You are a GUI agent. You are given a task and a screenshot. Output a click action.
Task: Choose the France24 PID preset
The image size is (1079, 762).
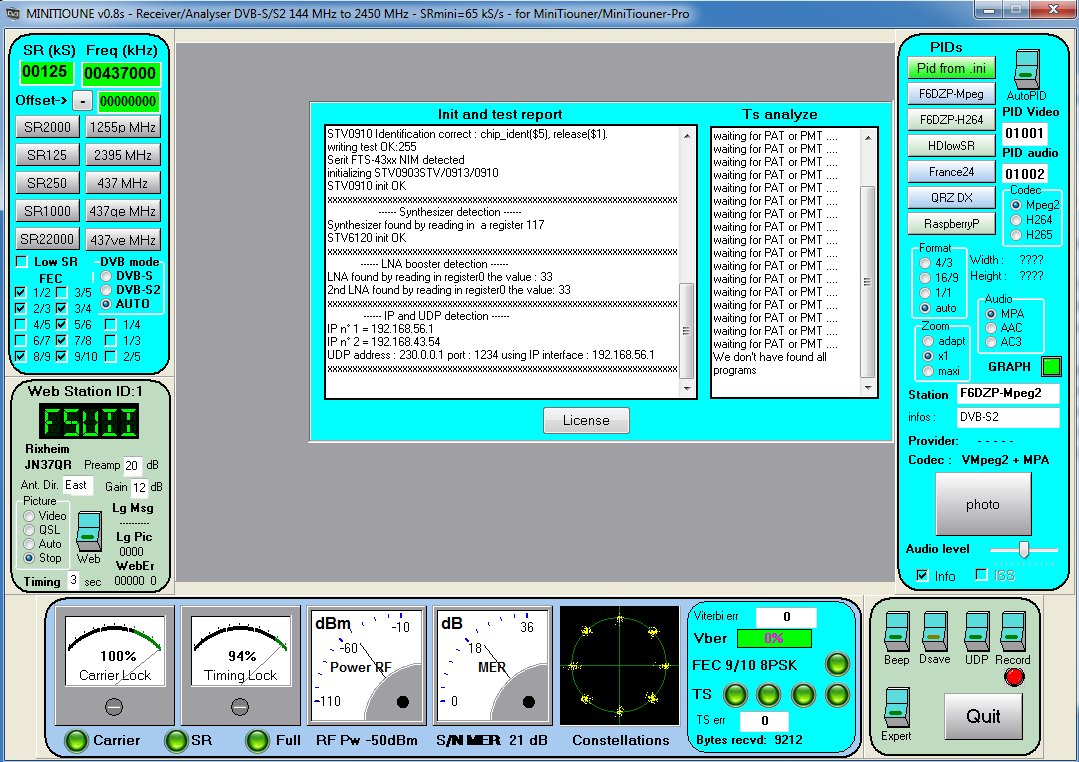click(x=951, y=172)
